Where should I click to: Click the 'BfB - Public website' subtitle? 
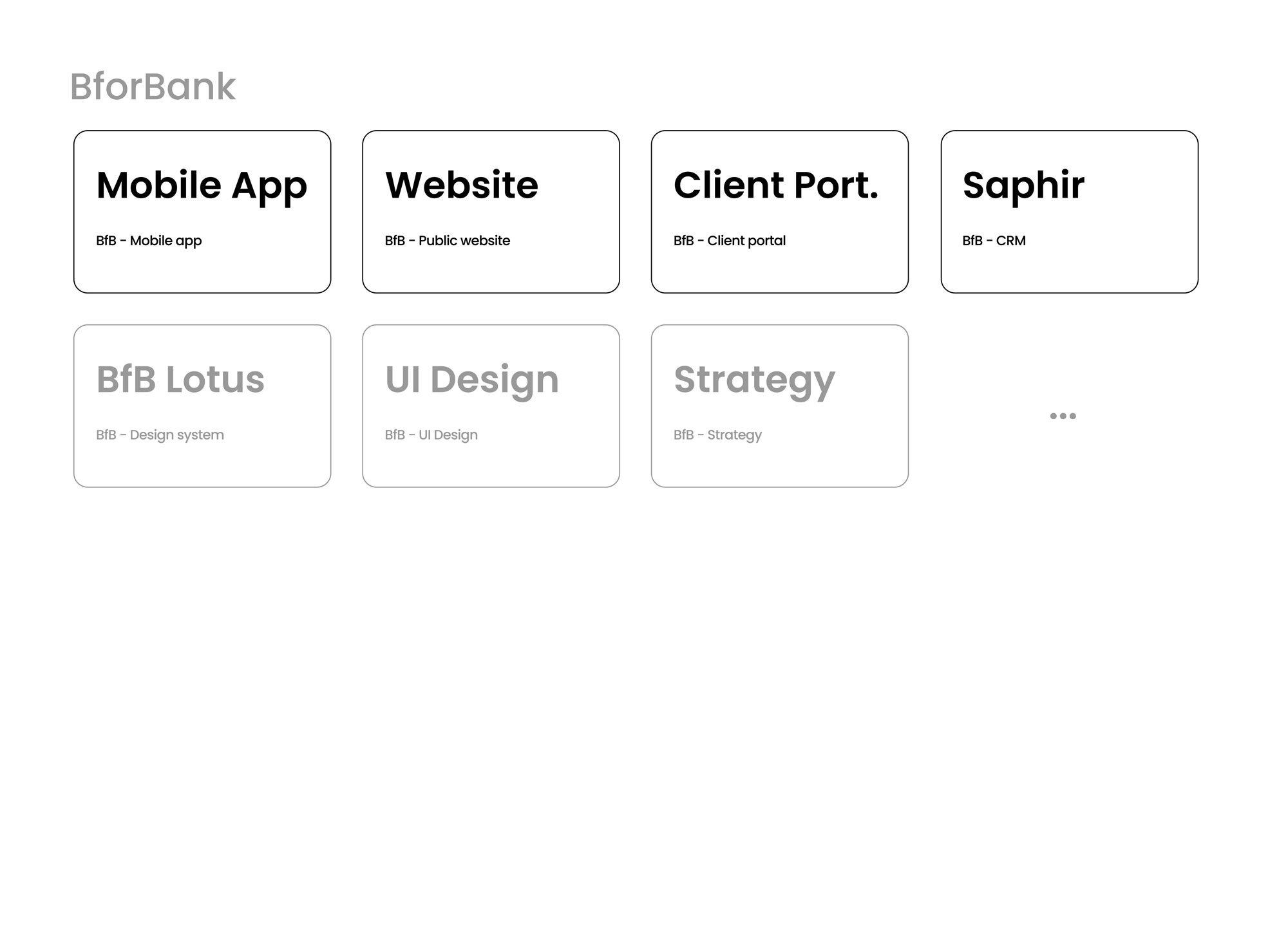(447, 241)
